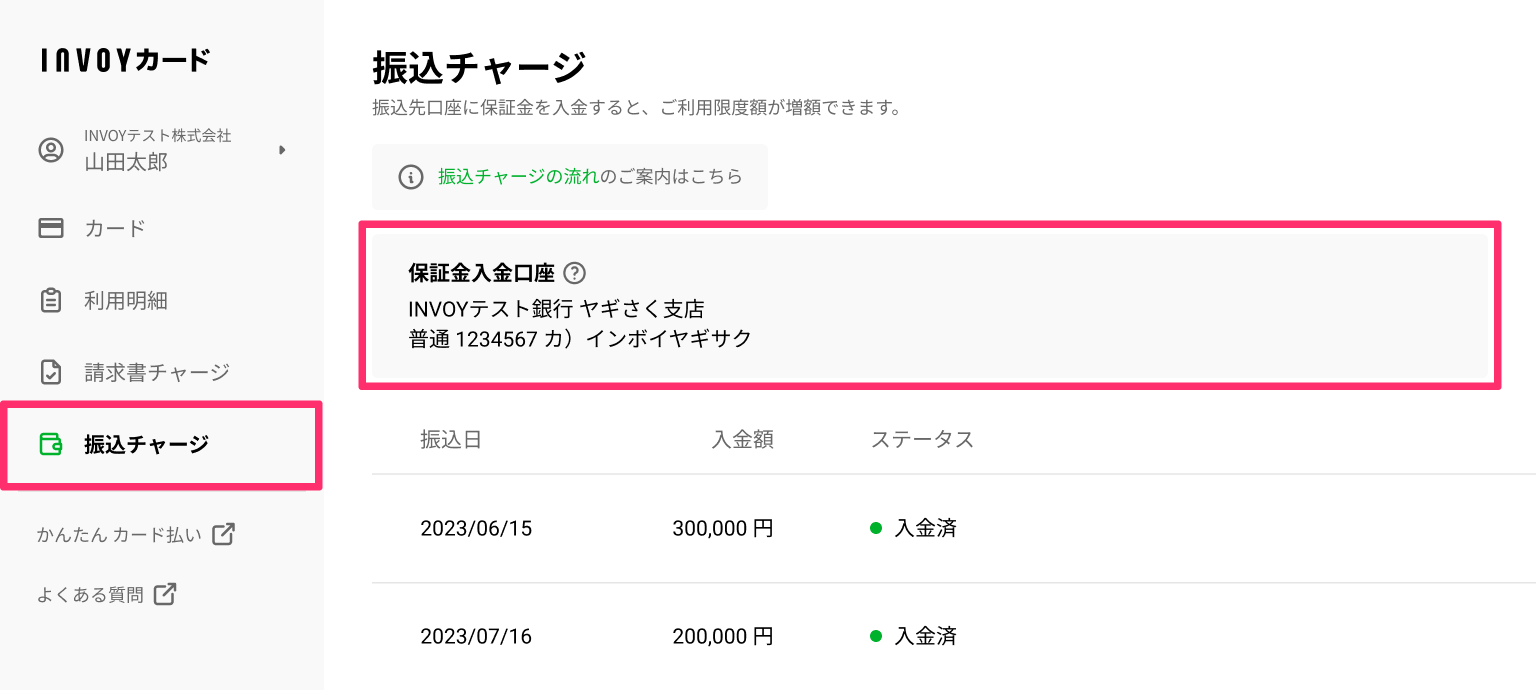Click the 利用明細 clipboard icon
This screenshot has width=1536, height=690.
click(50, 300)
